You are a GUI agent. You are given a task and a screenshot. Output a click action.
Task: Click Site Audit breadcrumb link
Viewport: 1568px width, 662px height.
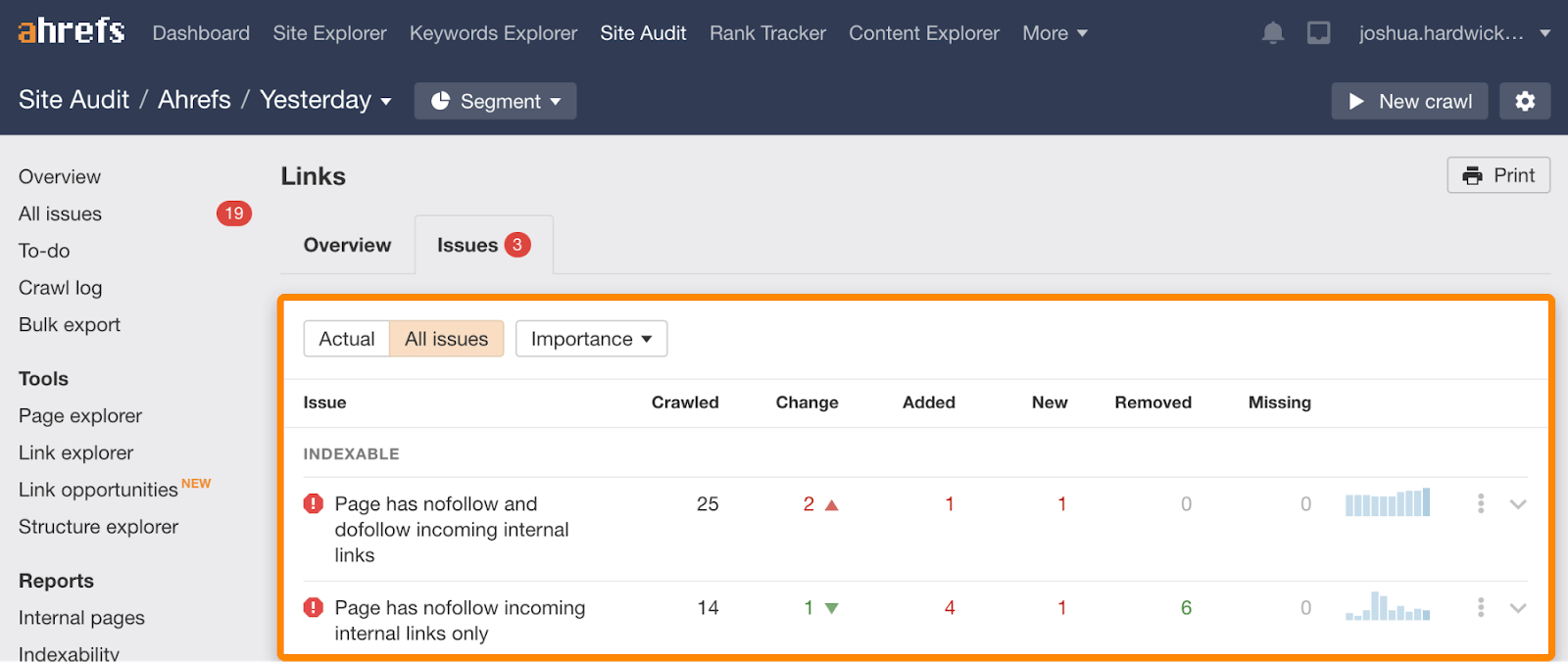pos(73,100)
